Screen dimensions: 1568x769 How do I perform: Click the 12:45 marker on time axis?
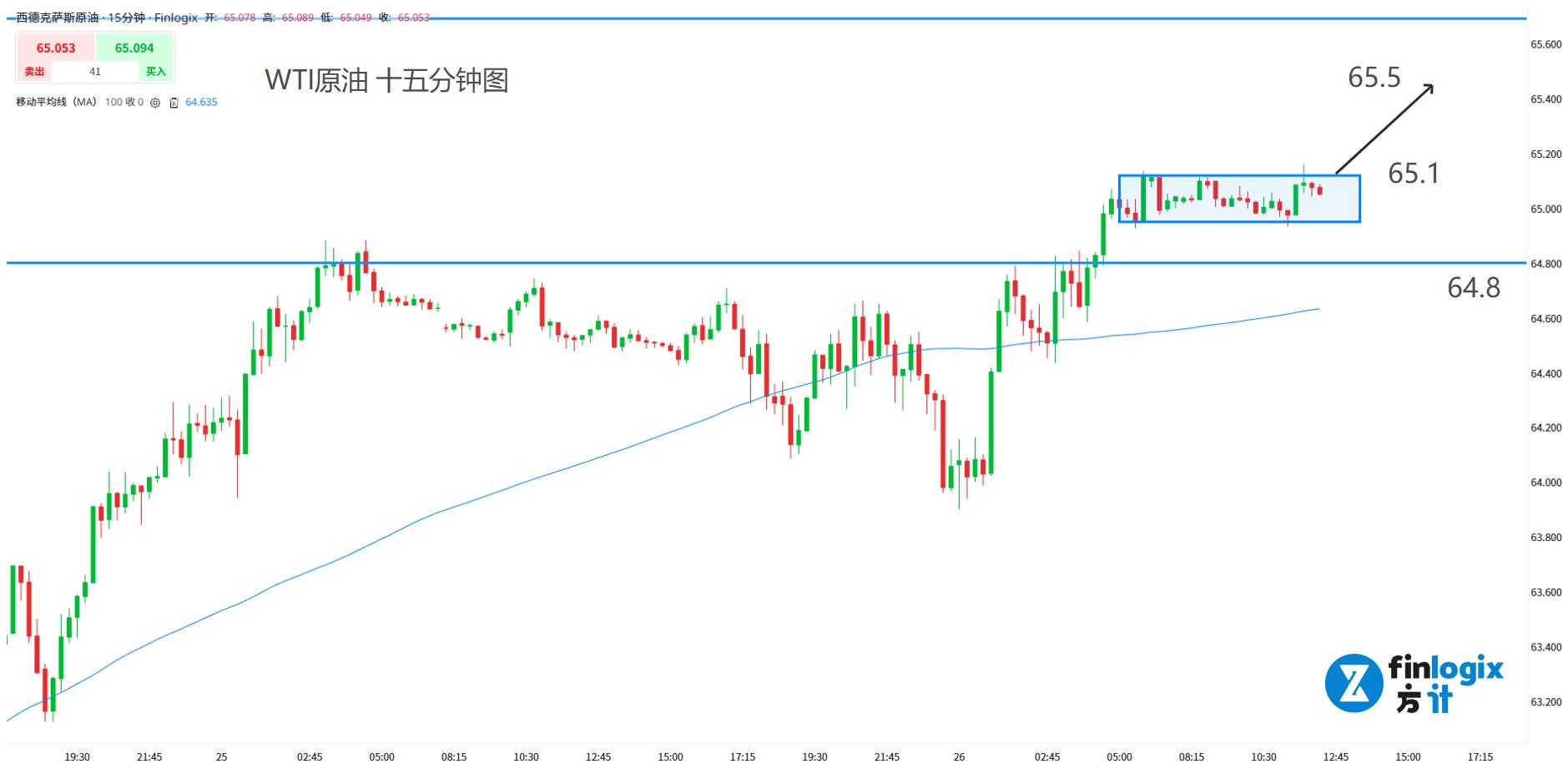point(1335,756)
